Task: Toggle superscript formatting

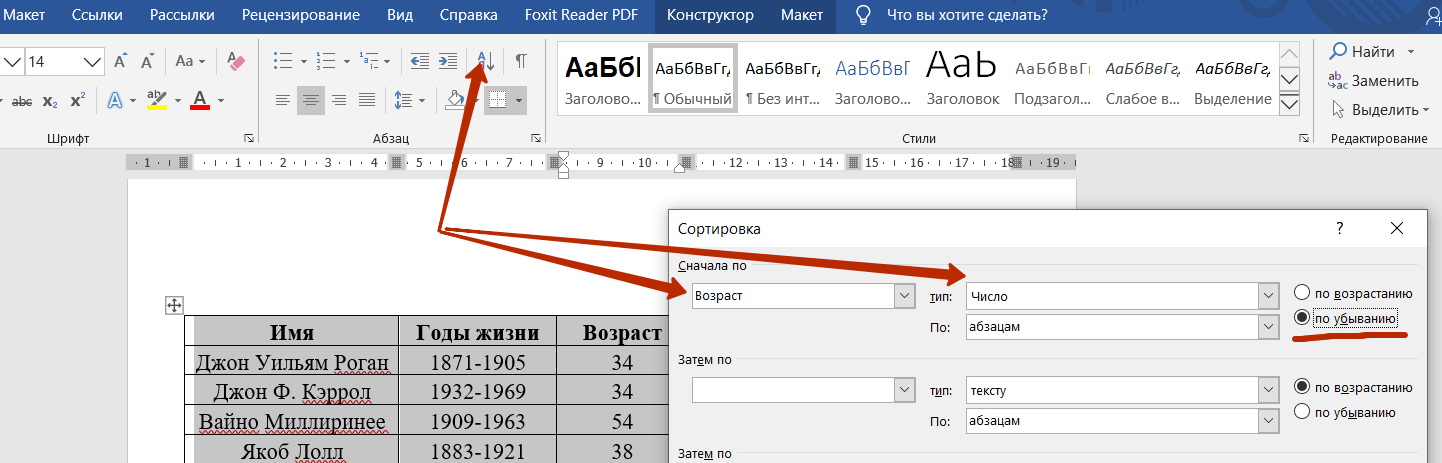Action: pyautogui.click(x=78, y=100)
